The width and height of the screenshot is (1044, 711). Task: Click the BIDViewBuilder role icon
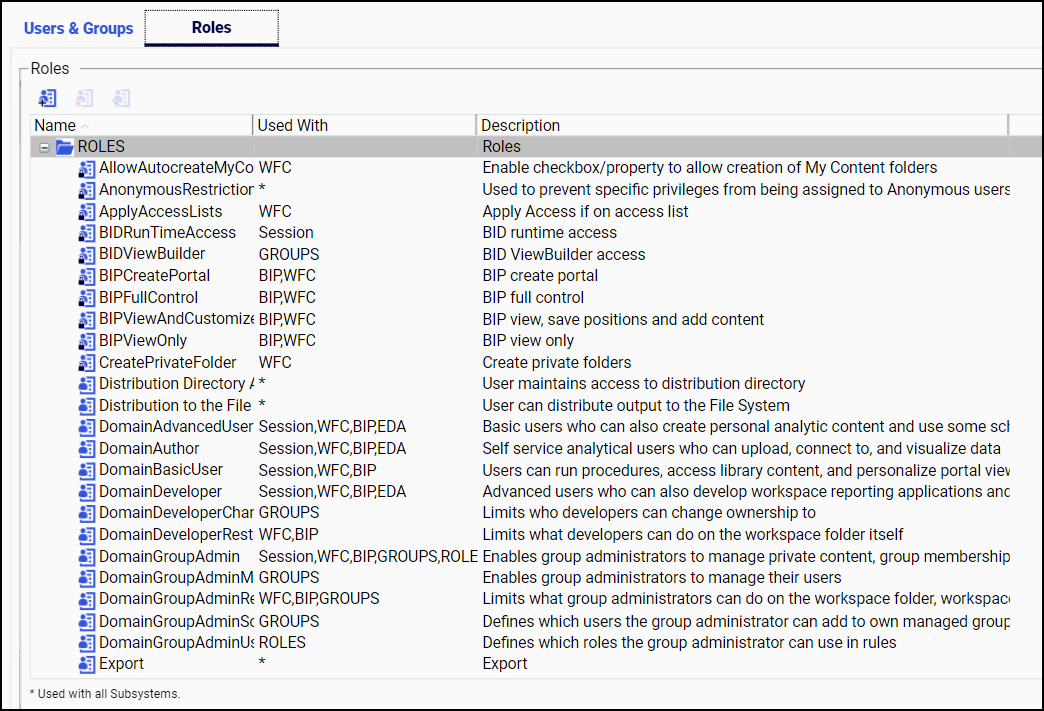(x=86, y=254)
